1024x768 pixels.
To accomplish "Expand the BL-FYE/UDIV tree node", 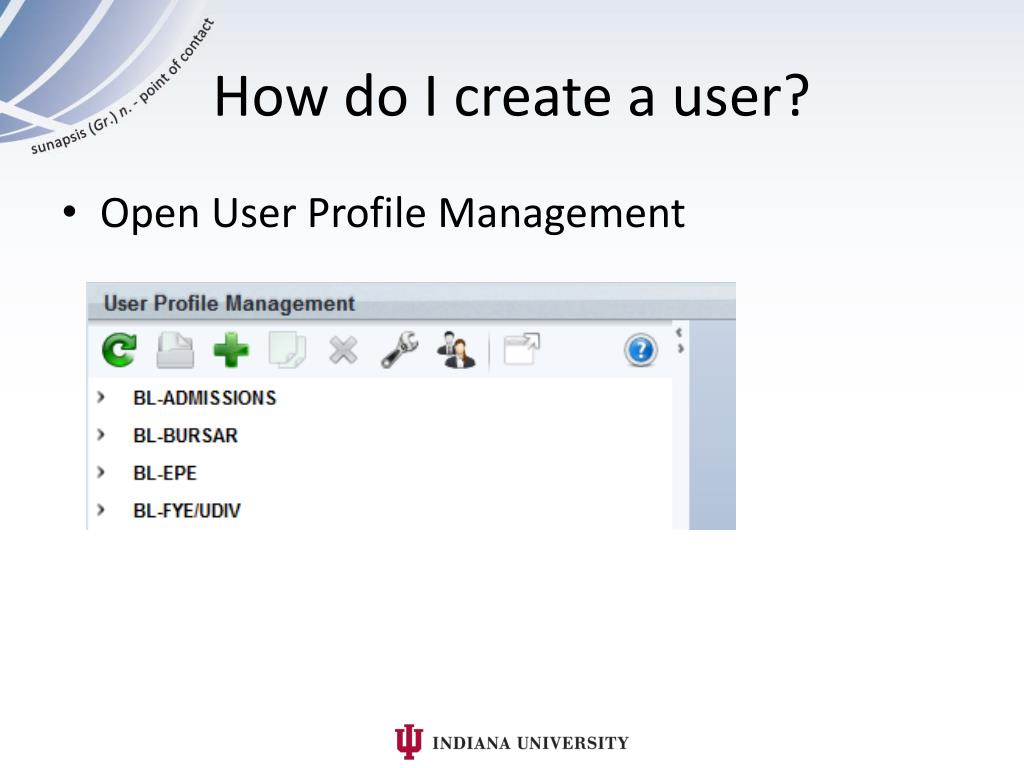I will [x=101, y=509].
